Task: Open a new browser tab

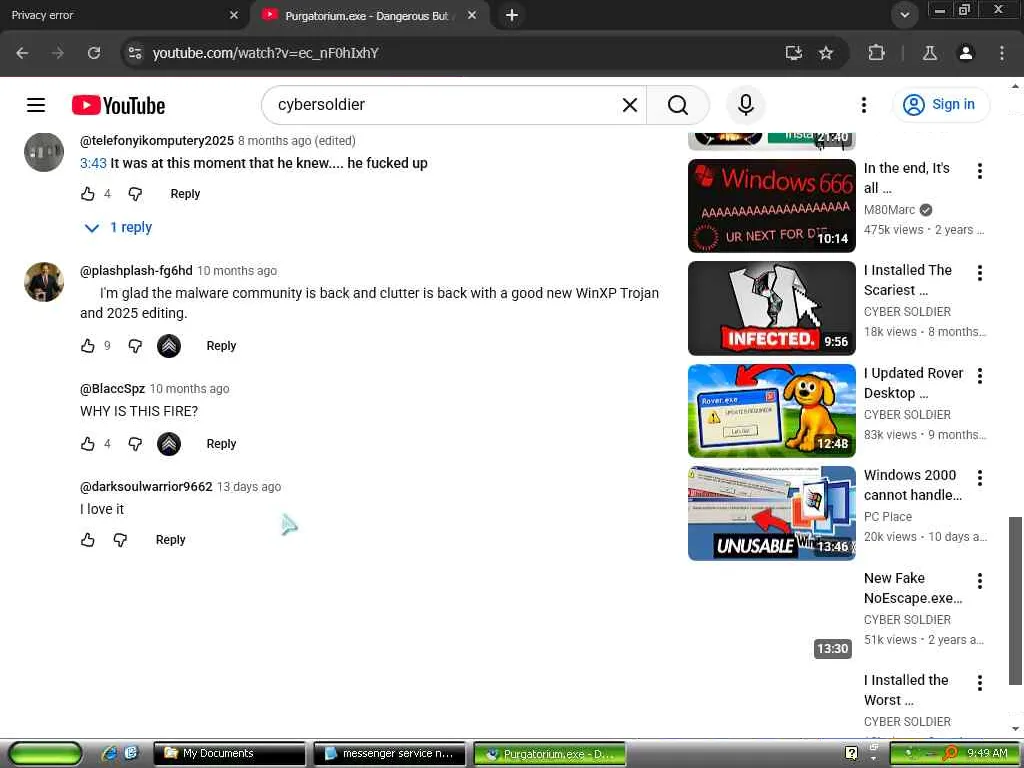Action: 512,15
